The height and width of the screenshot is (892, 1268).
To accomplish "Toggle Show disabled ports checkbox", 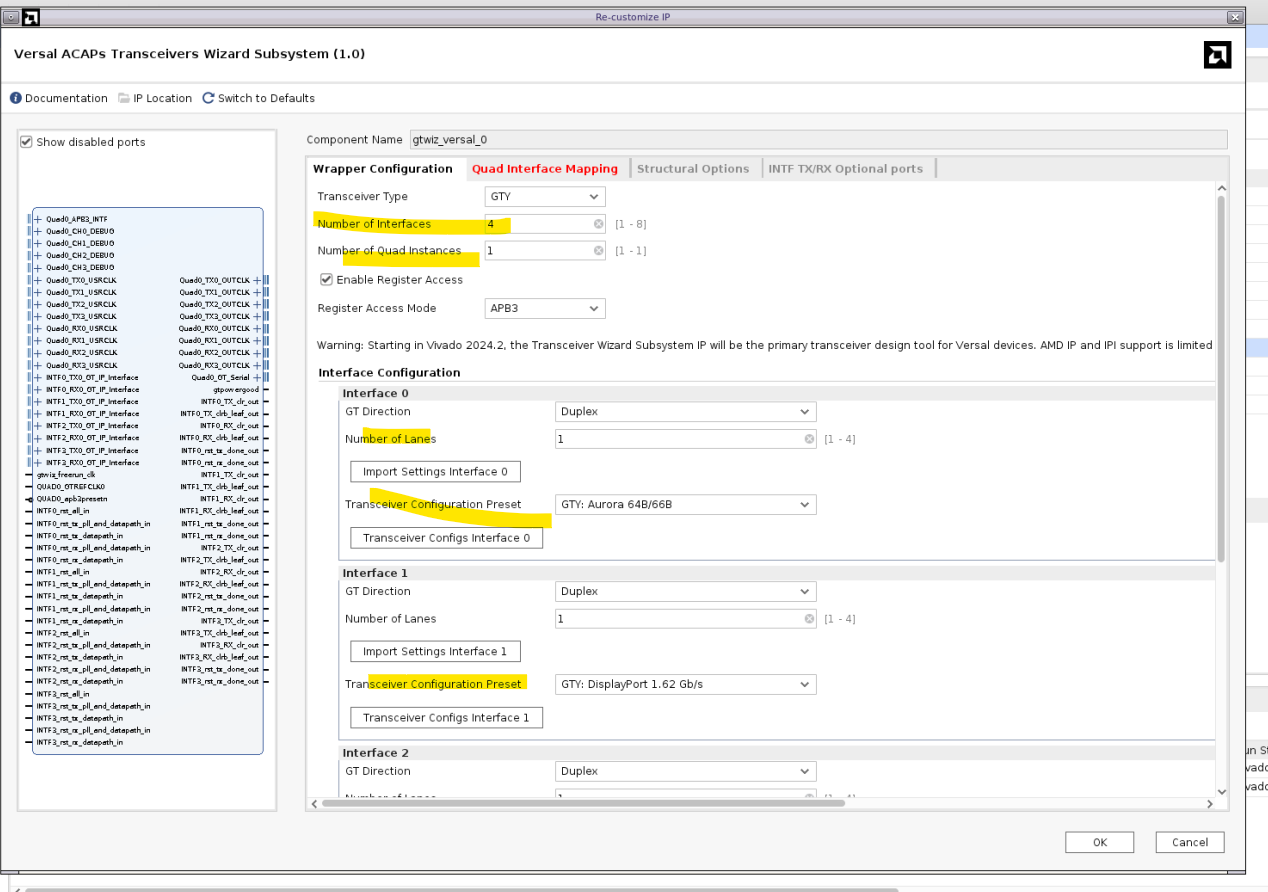I will (27, 142).
